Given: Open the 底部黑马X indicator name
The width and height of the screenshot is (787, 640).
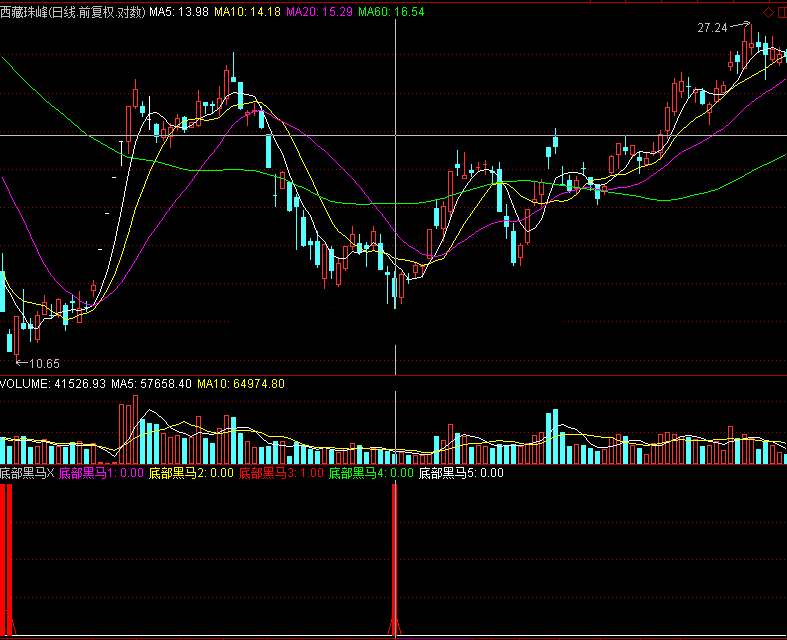Looking at the screenshot, I should click(x=27, y=473).
